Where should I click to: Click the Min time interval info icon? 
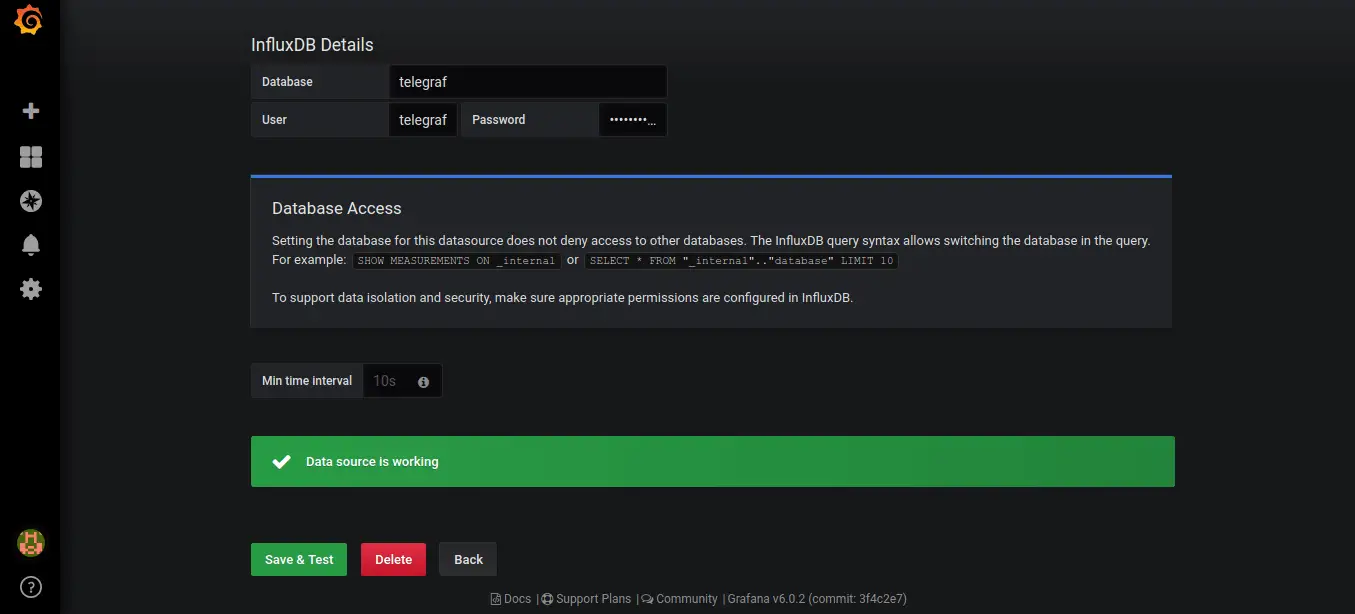click(x=422, y=381)
